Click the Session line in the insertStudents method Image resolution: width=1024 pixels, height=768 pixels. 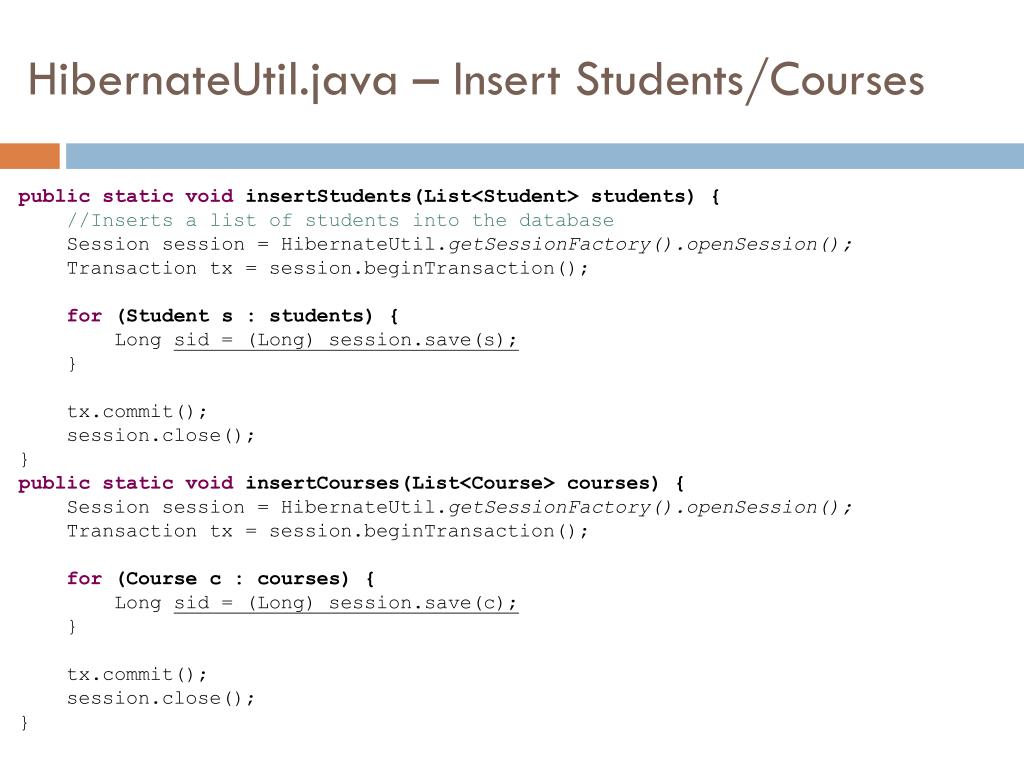[x=460, y=244]
